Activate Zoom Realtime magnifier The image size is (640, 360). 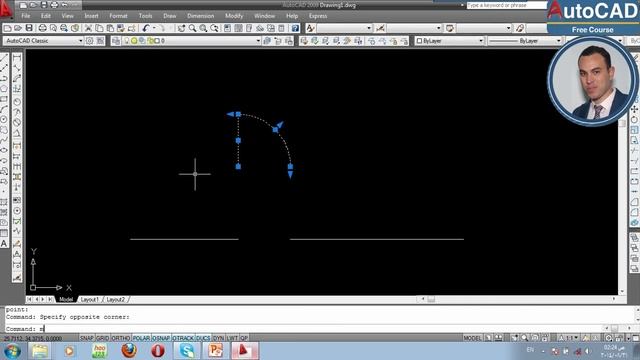(x=192, y=28)
